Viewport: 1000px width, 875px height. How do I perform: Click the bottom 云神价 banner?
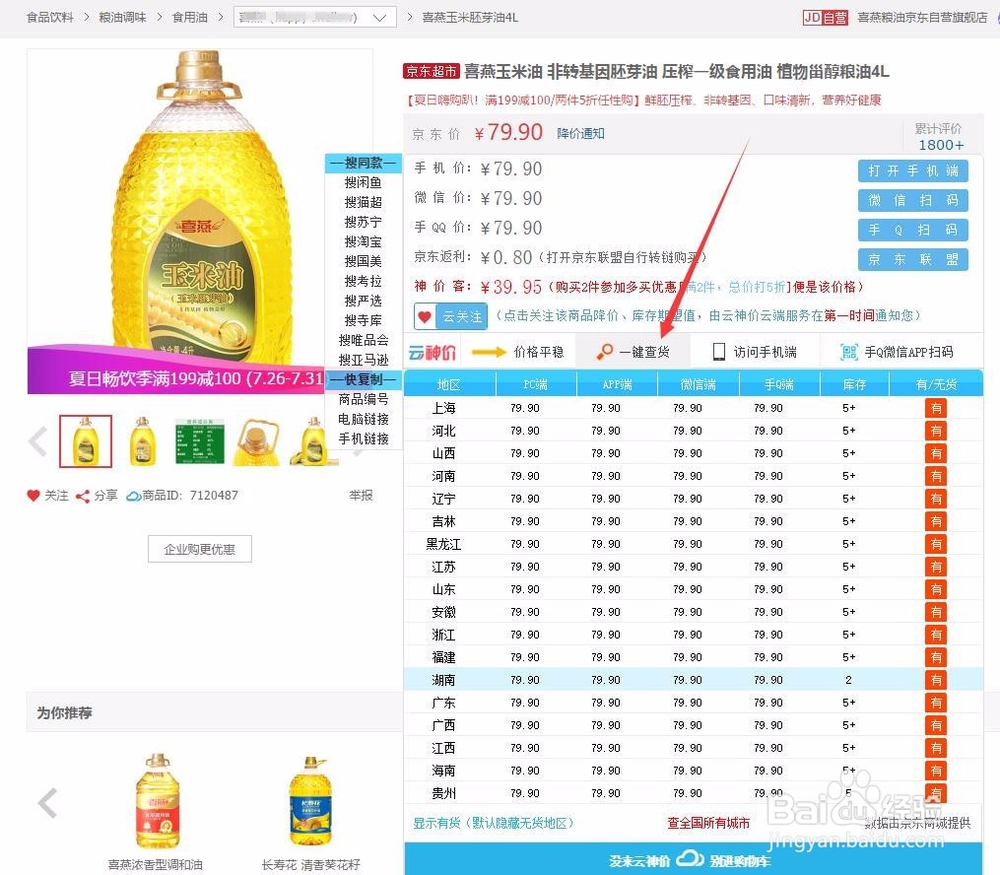[692, 860]
